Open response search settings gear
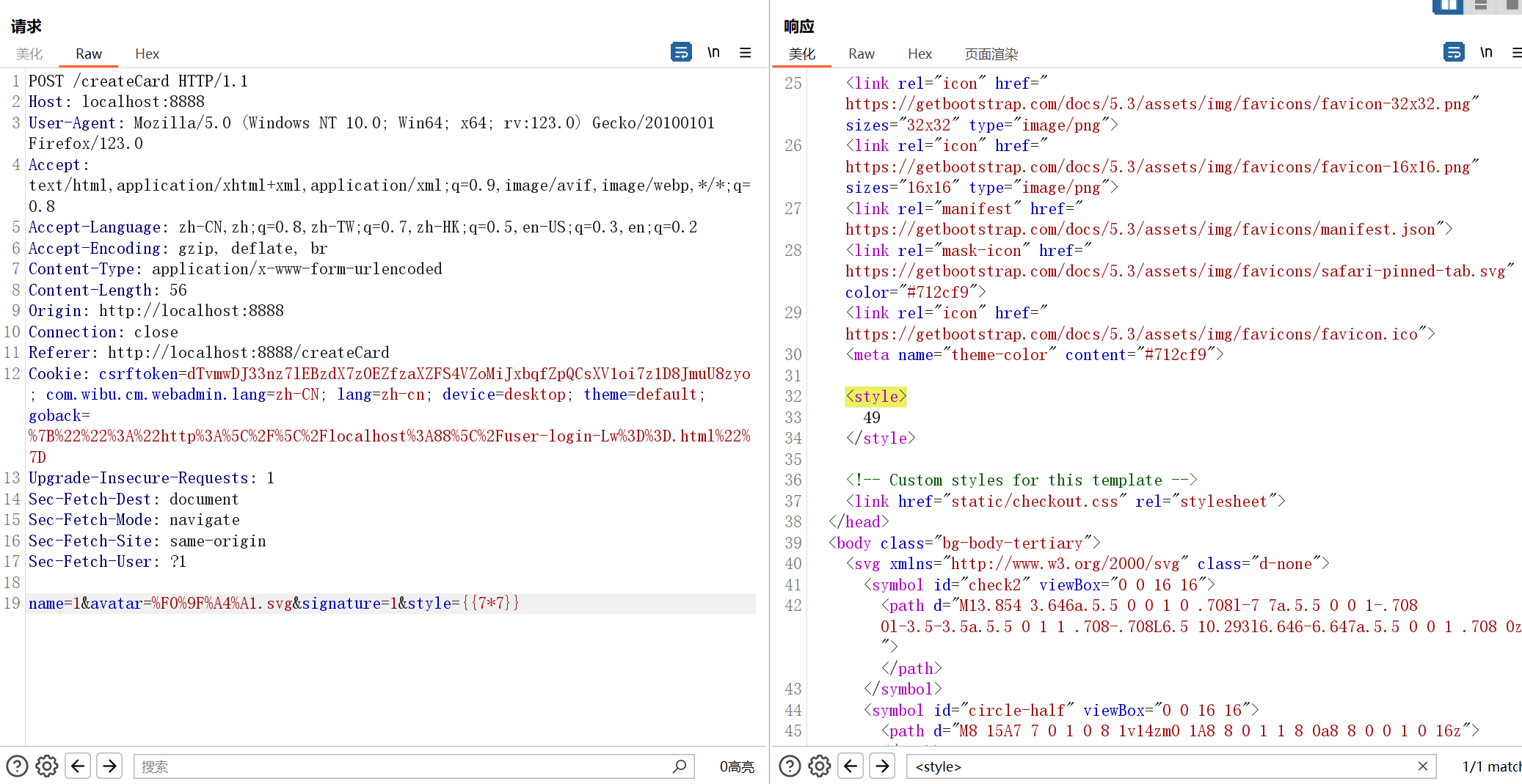This screenshot has height=784, width=1522. click(820, 766)
